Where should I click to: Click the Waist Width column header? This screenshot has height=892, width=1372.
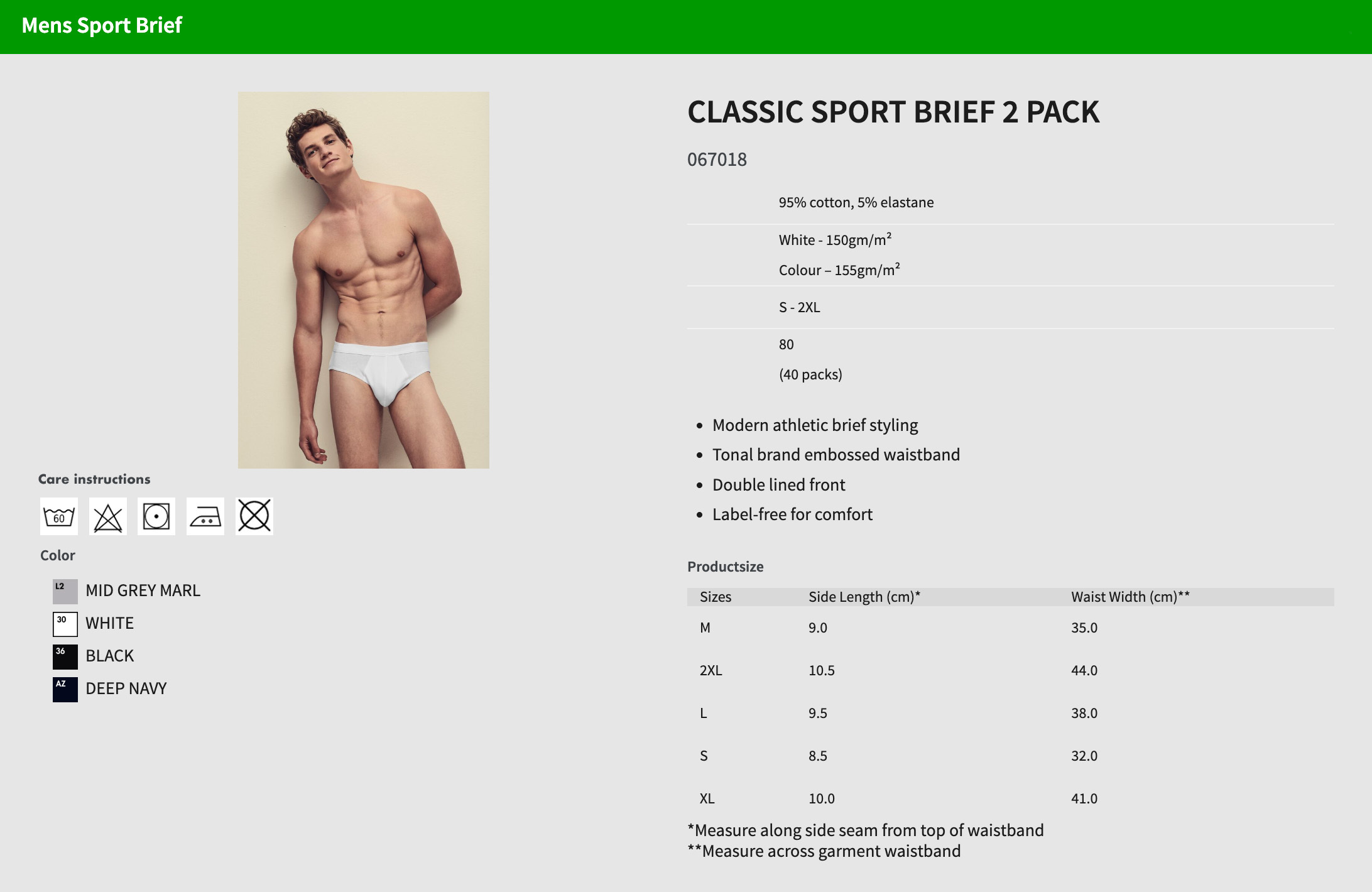tap(1130, 597)
